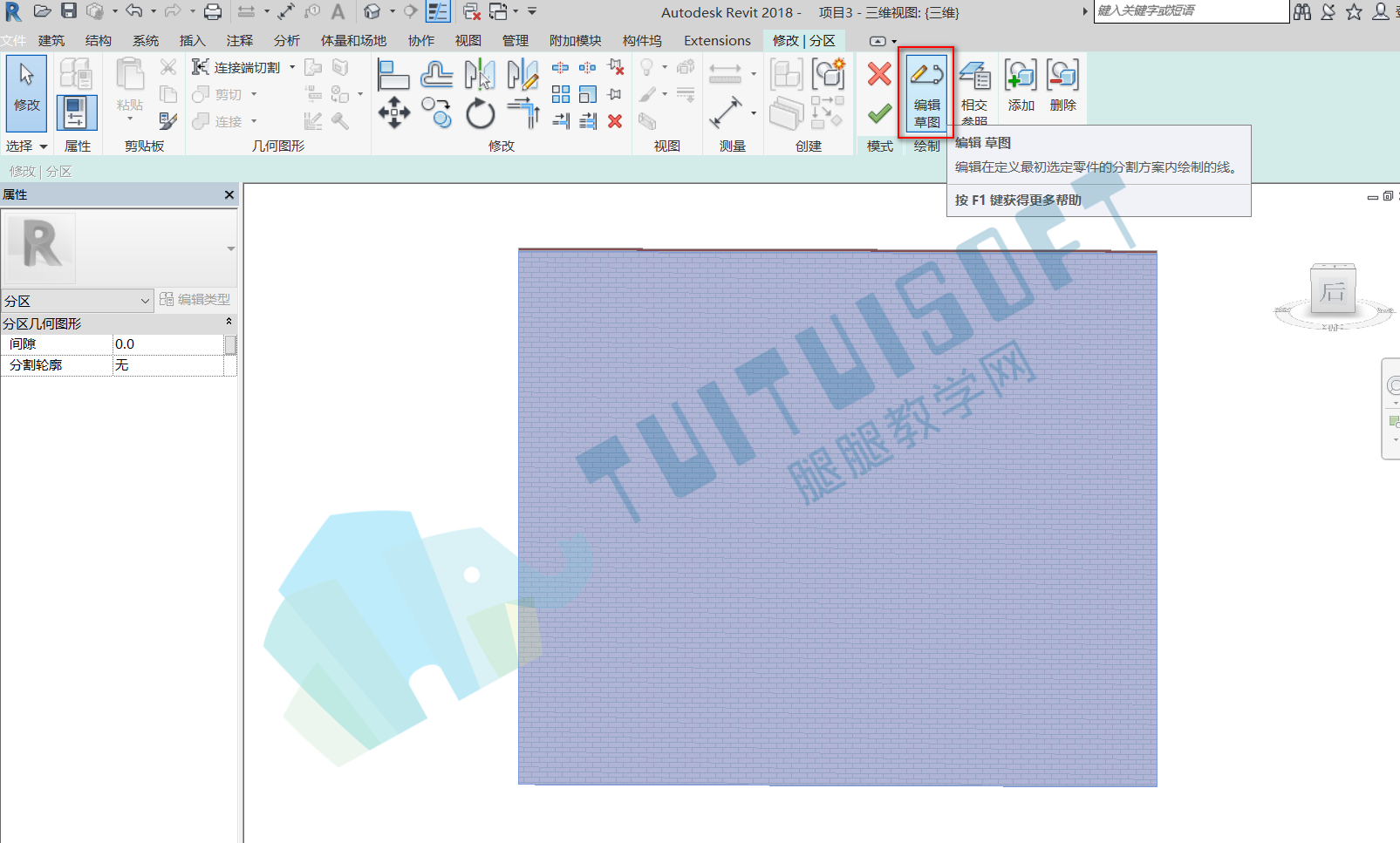
Task: Select the Move tool in Modify panel
Action: 394,112
